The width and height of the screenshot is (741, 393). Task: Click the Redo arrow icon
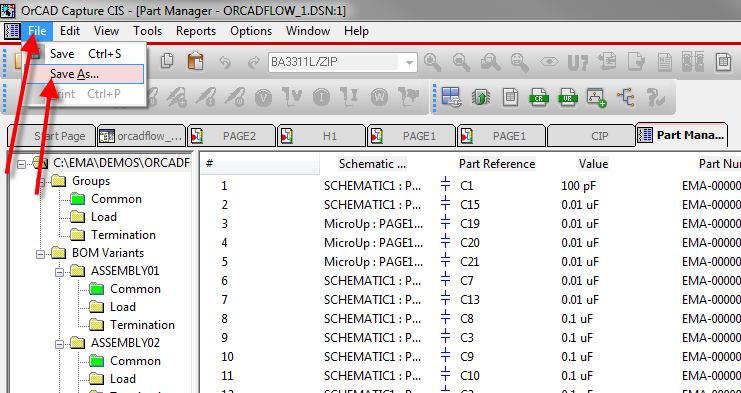click(x=254, y=62)
